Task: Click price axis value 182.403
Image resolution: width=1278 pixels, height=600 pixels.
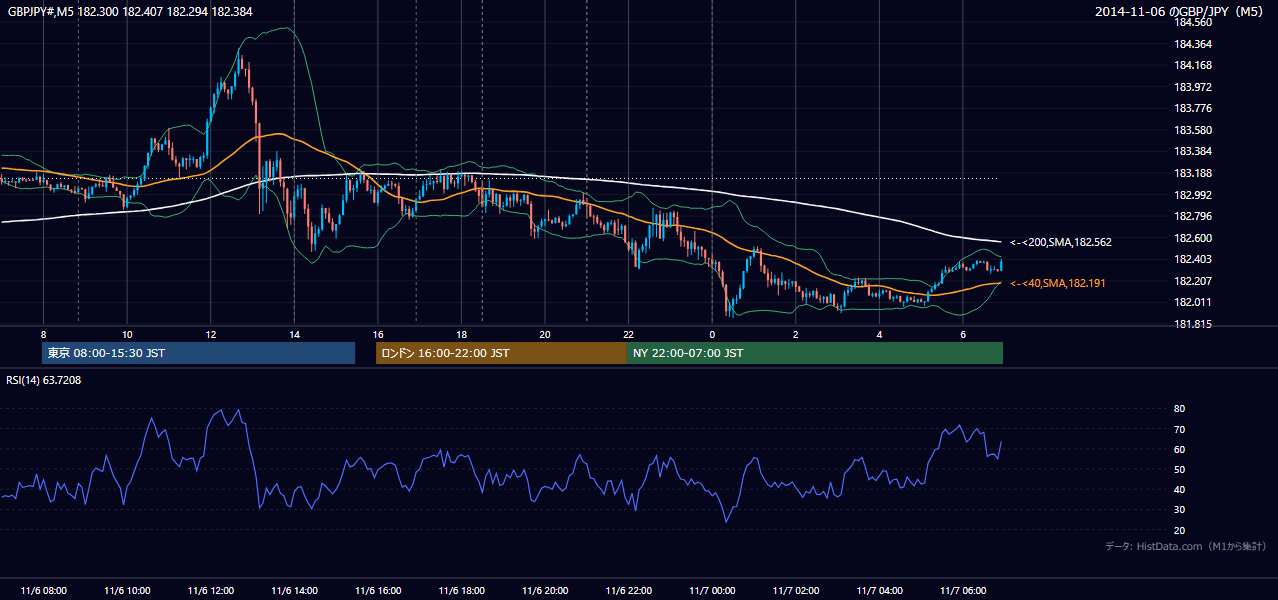Action: pyautogui.click(x=1192, y=259)
